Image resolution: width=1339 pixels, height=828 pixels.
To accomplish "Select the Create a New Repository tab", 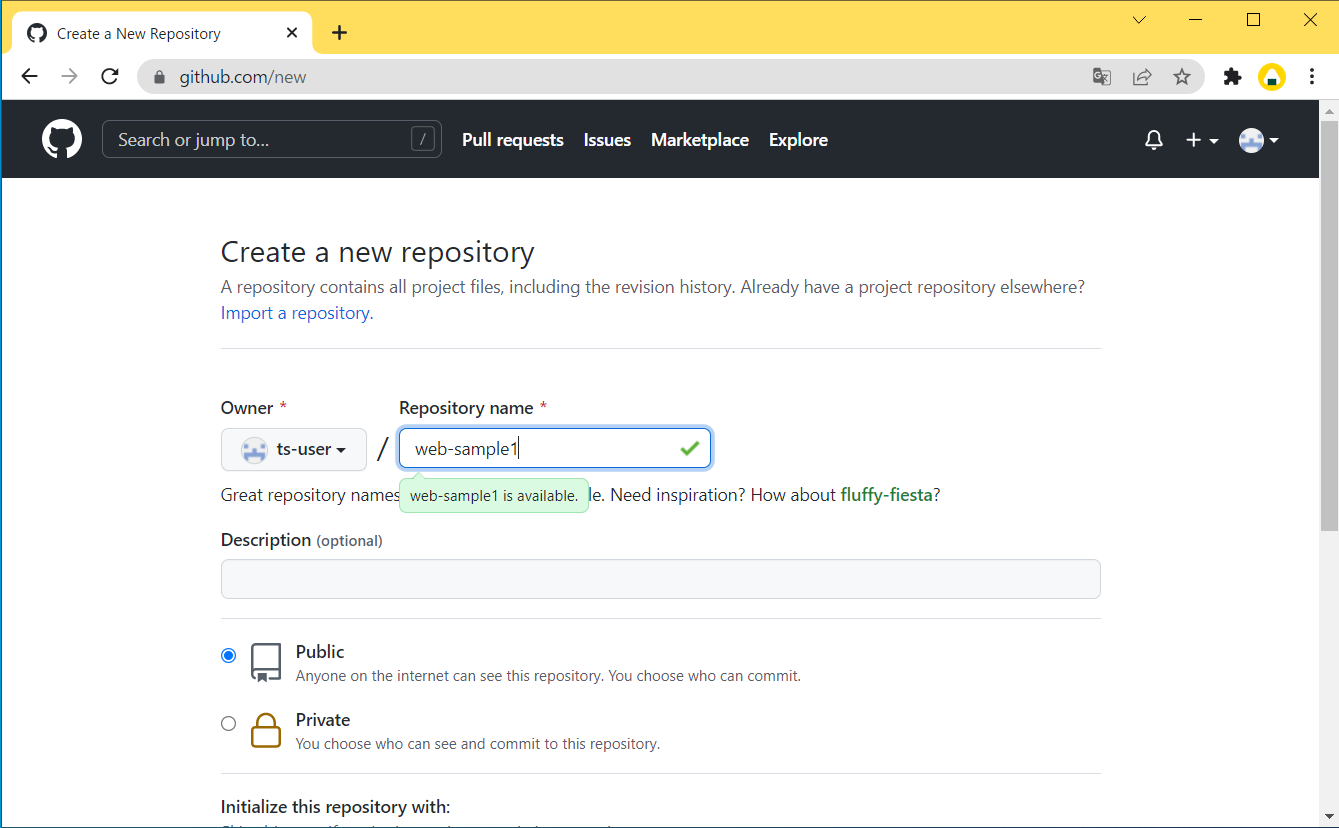I will (163, 33).
